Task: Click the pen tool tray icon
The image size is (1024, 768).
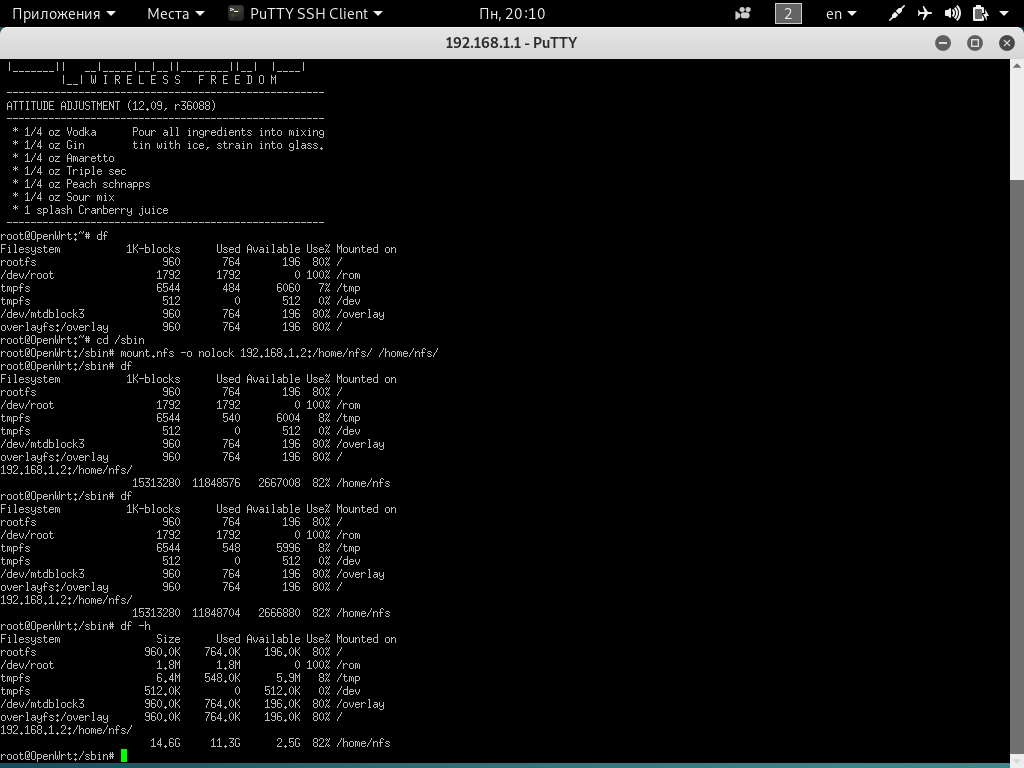Action: pos(897,13)
